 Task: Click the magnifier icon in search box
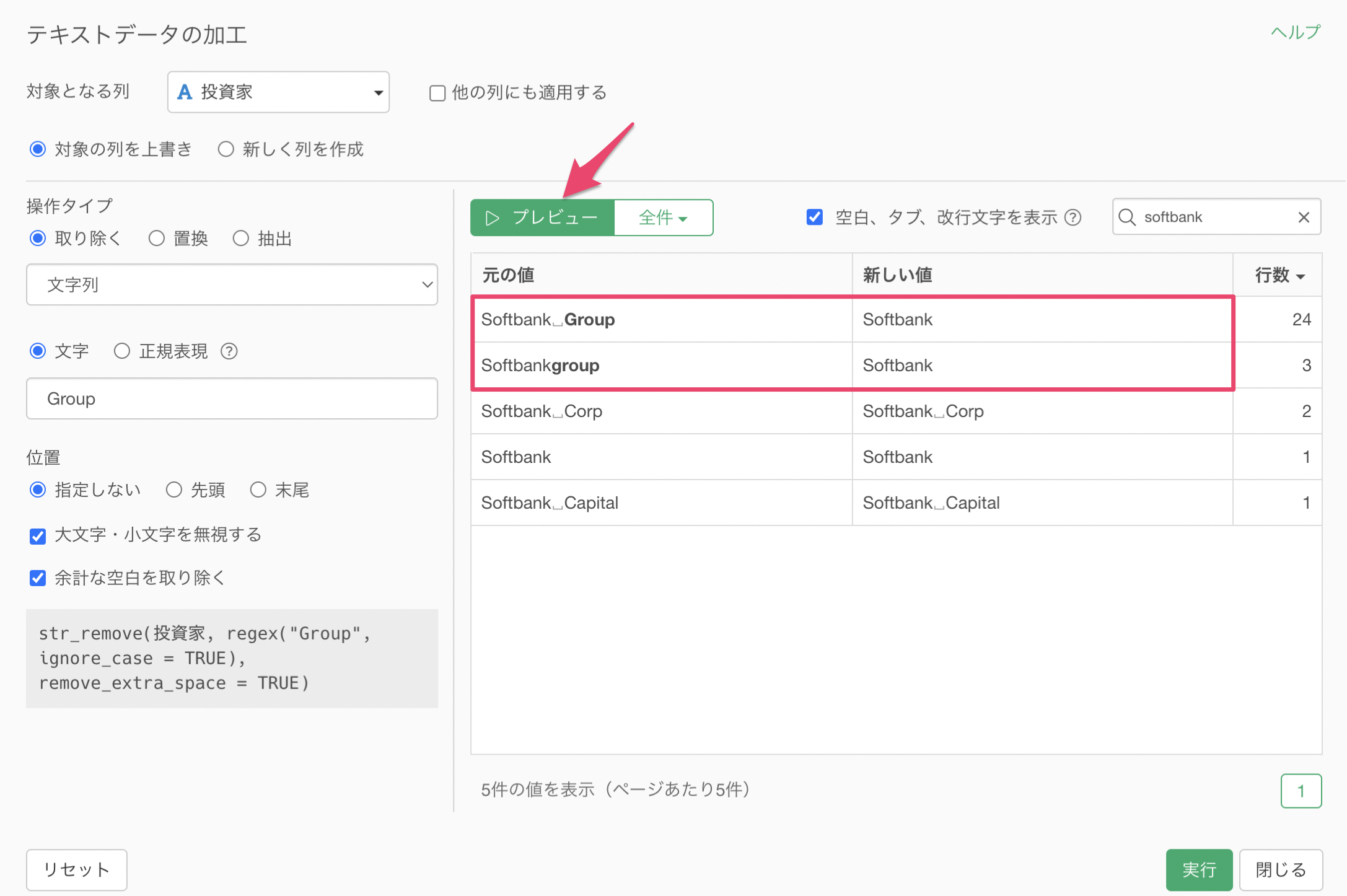point(1128,217)
